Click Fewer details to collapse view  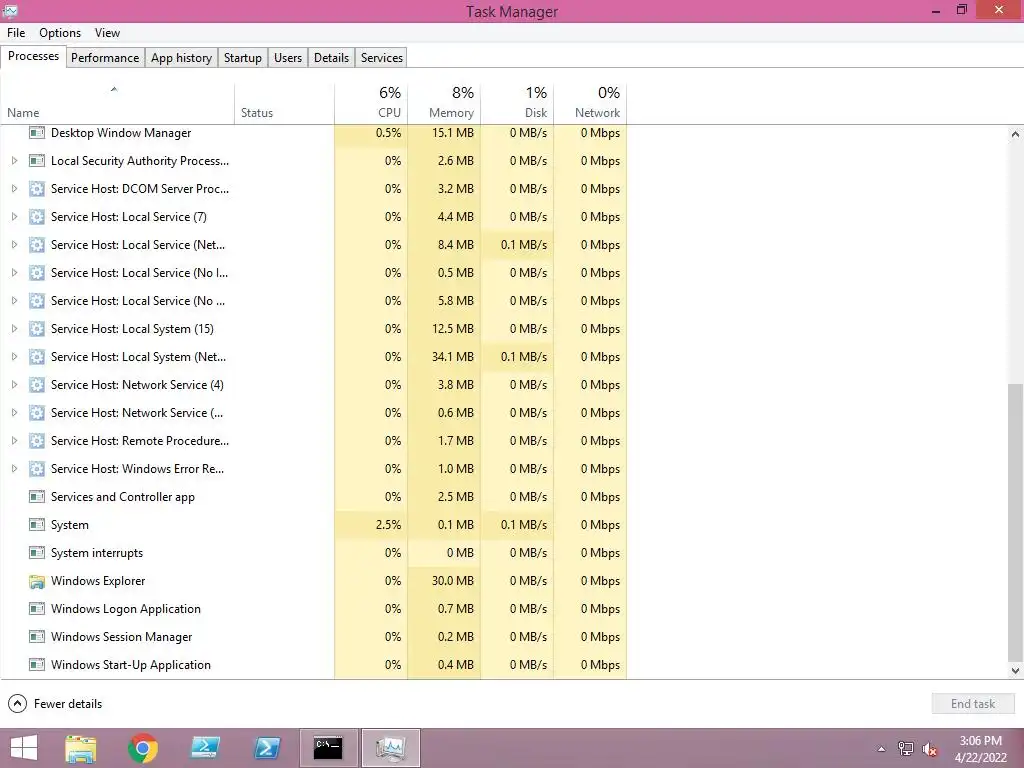coord(56,704)
